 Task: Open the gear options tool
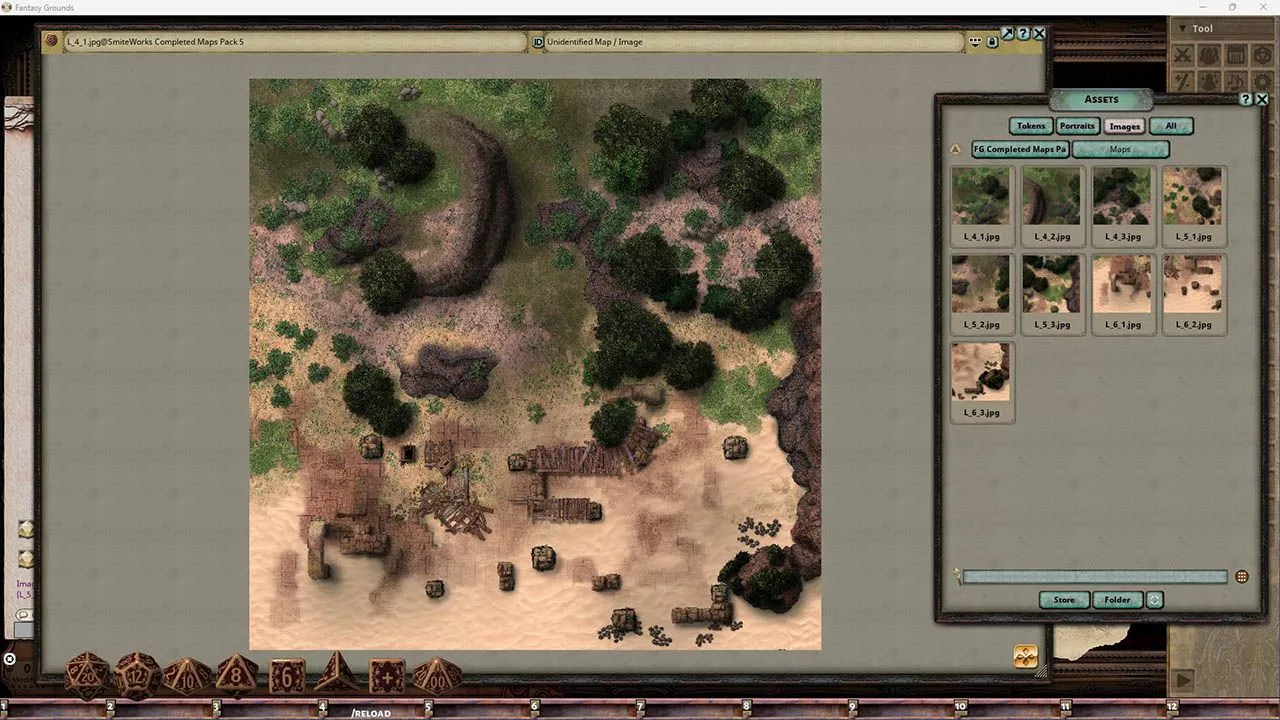coord(1262,81)
